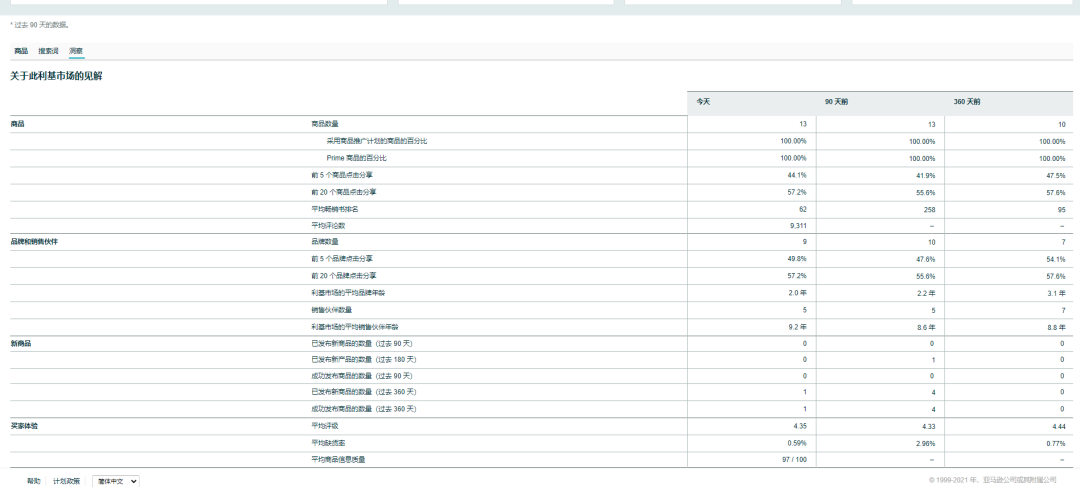
Task: Click the 2.2 年 brand age value
Action: tap(926, 293)
